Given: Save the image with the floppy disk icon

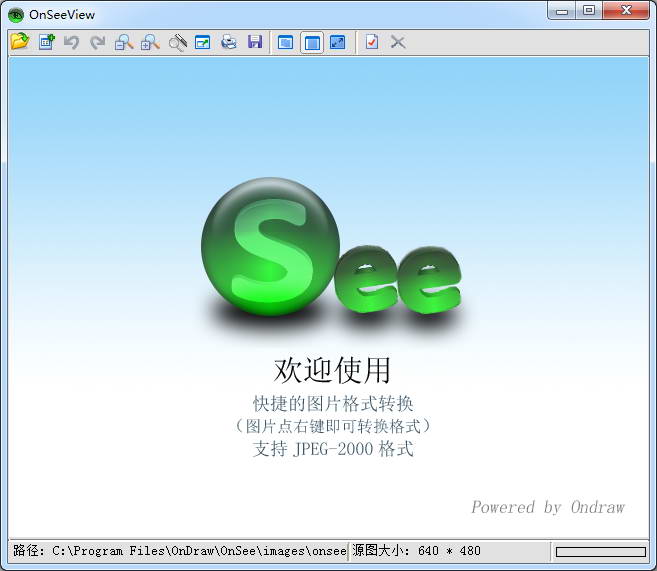Looking at the screenshot, I should coord(255,42).
